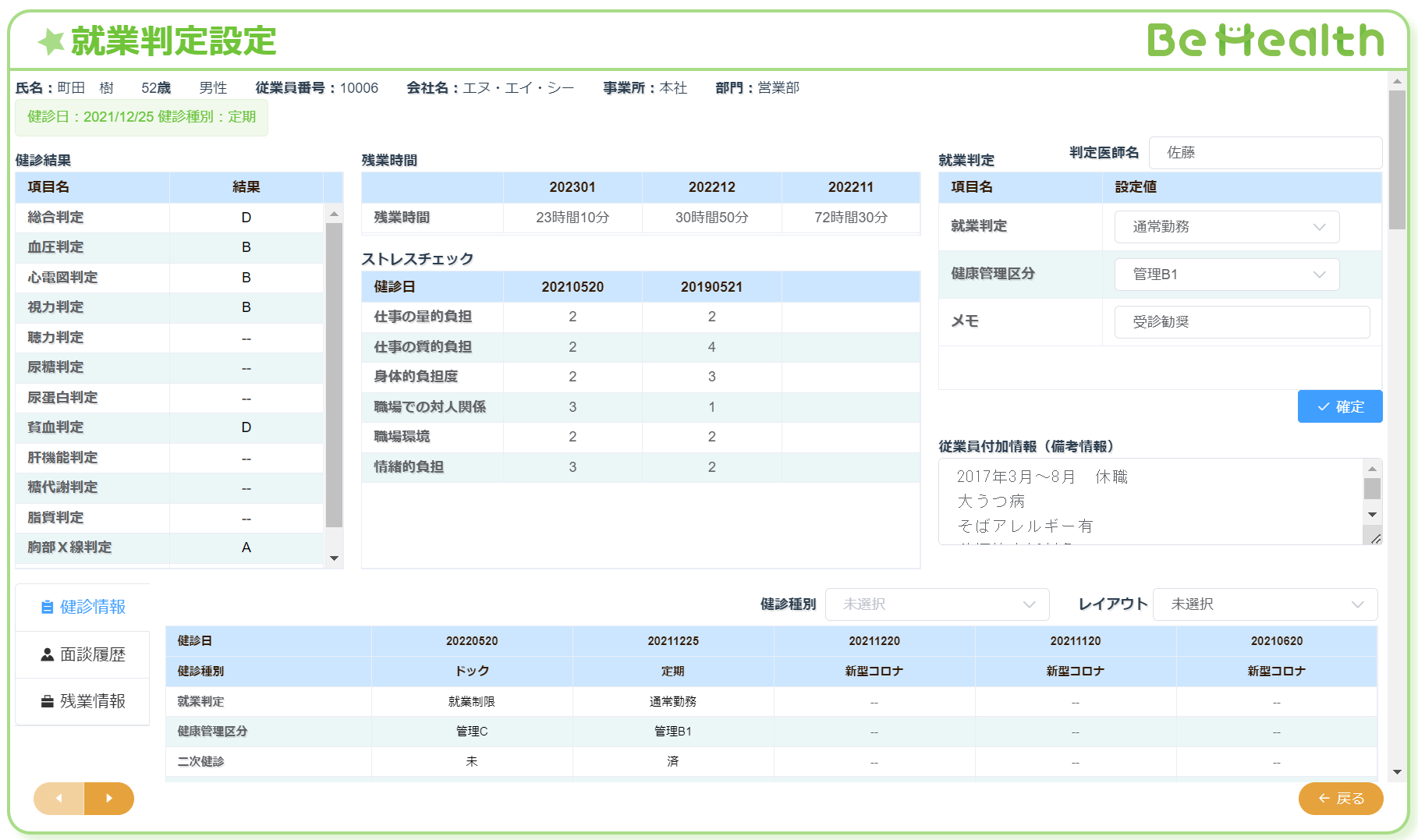
Task: Click the person icon on 面談履歴 tab
Action: 48,654
